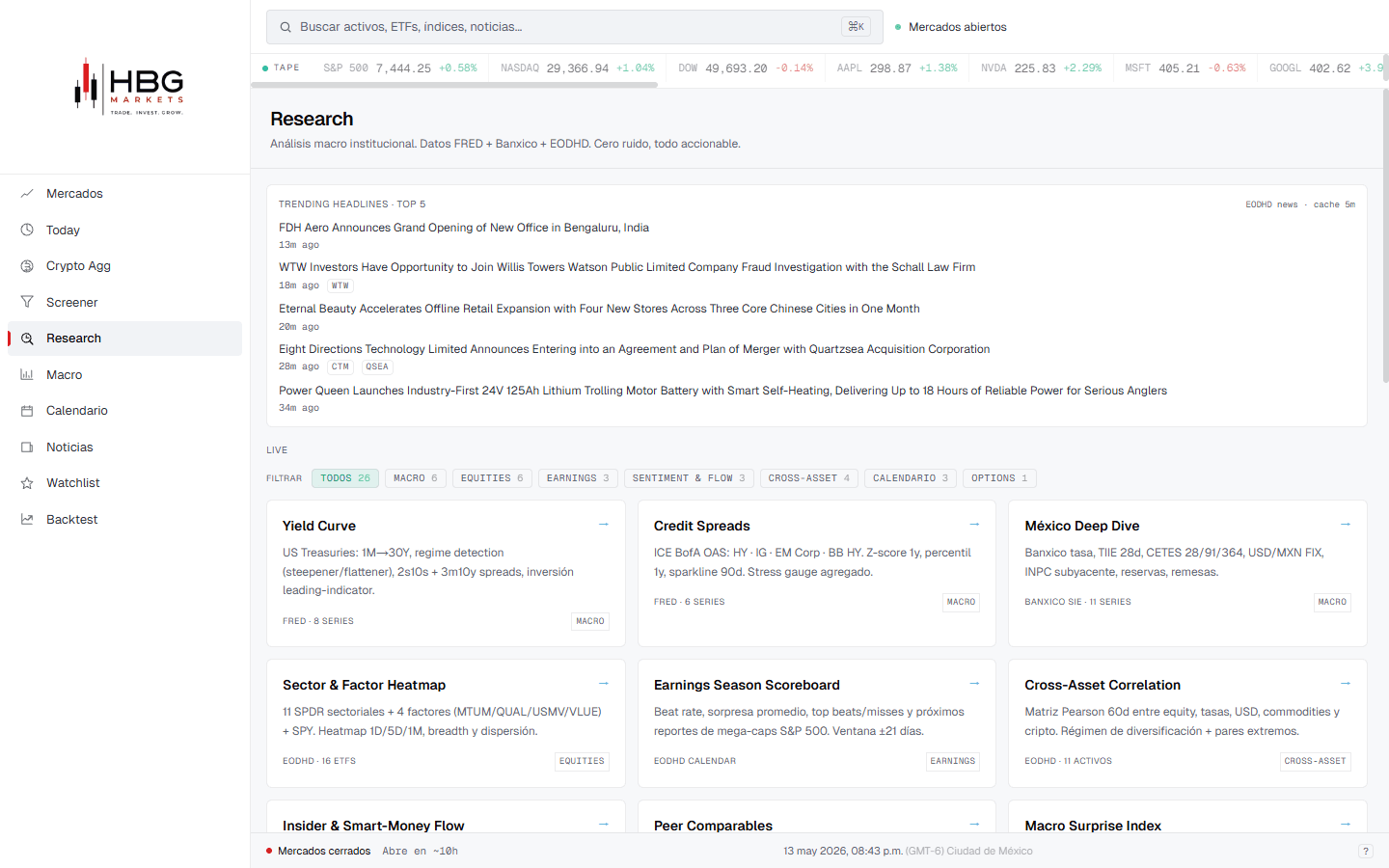Click the Crypto Agg coin icon
This screenshot has width=1389, height=868.
pos(27,266)
